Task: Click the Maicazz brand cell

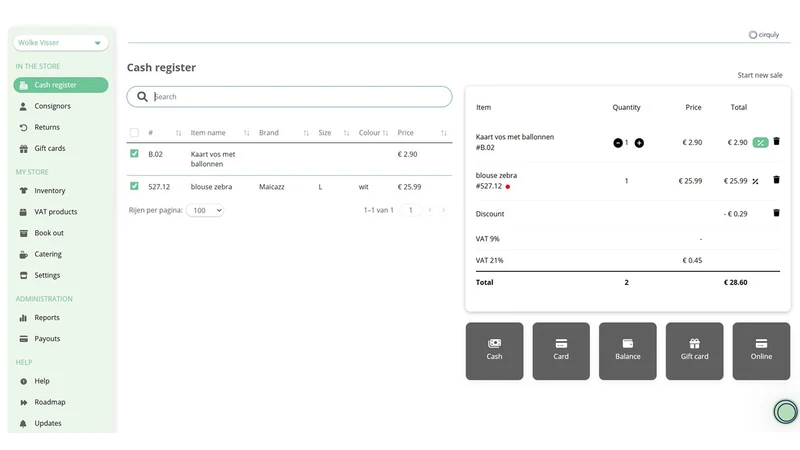Action: click(271, 187)
